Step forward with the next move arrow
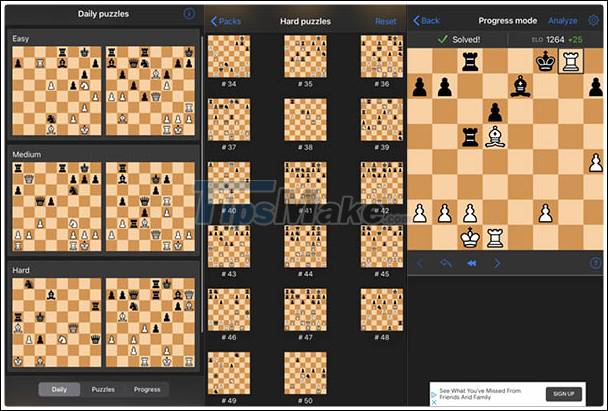 pos(497,264)
